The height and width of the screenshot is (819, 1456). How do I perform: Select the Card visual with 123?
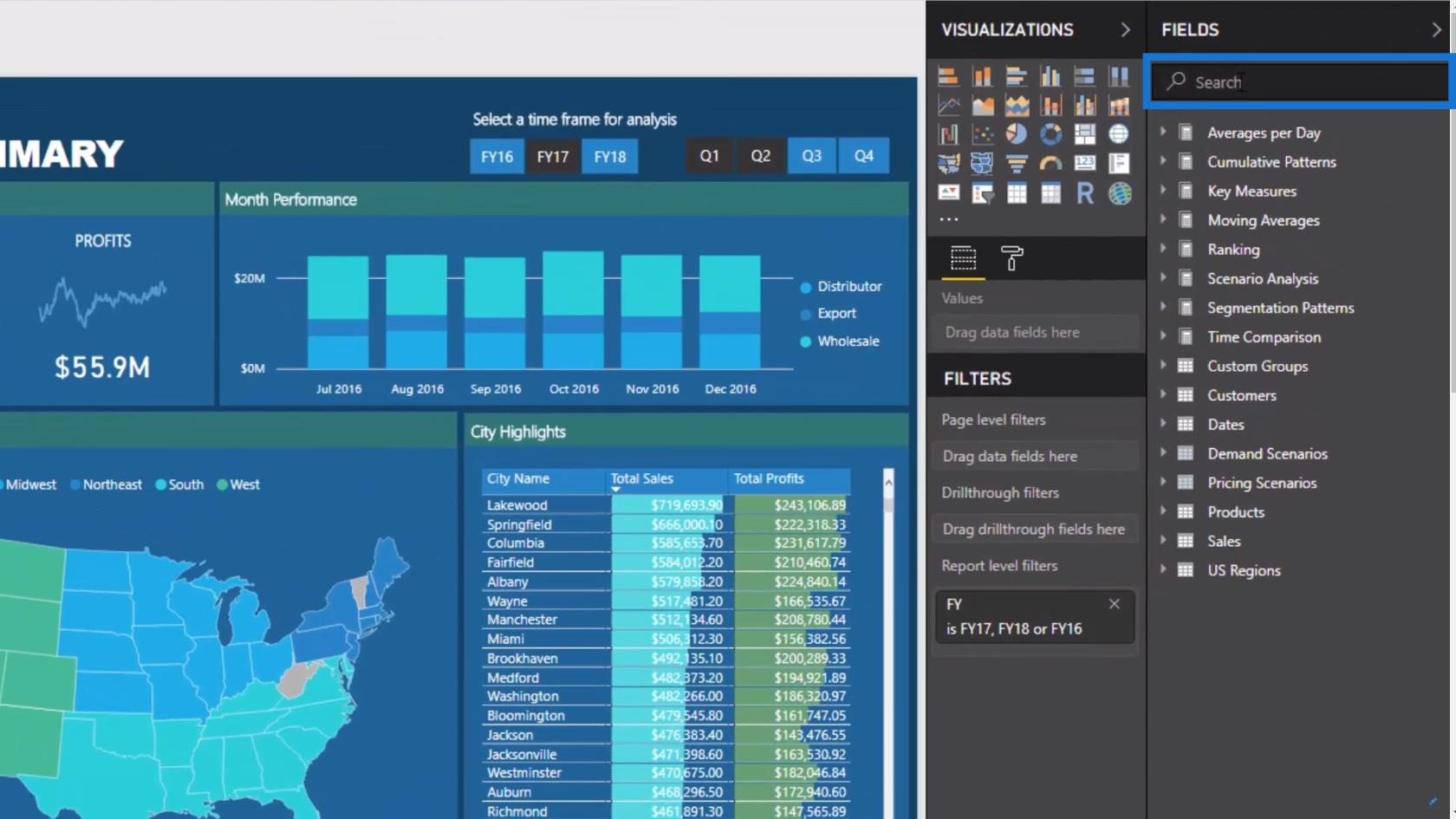pyautogui.click(x=1084, y=163)
